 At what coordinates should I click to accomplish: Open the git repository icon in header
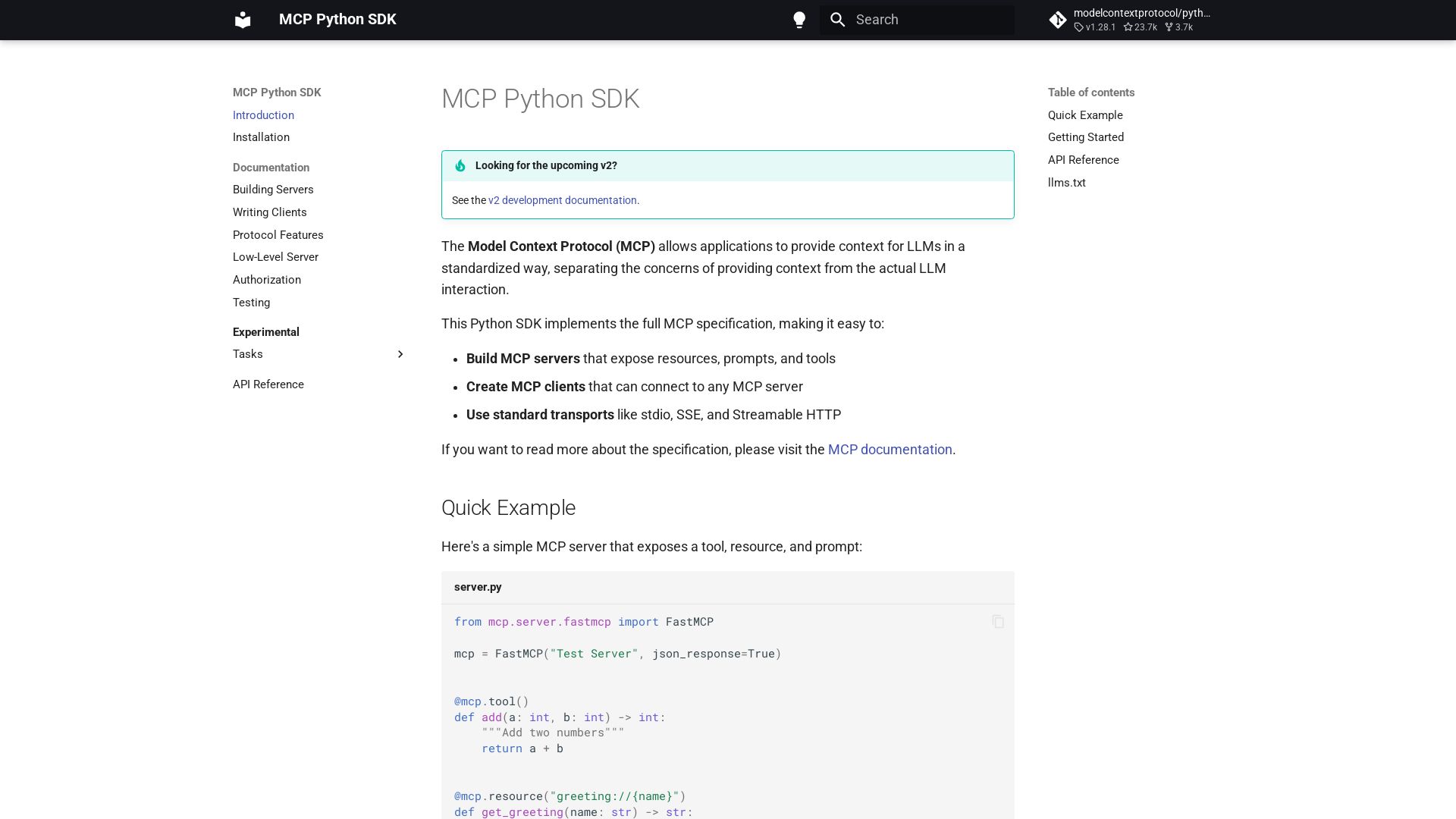(1058, 20)
